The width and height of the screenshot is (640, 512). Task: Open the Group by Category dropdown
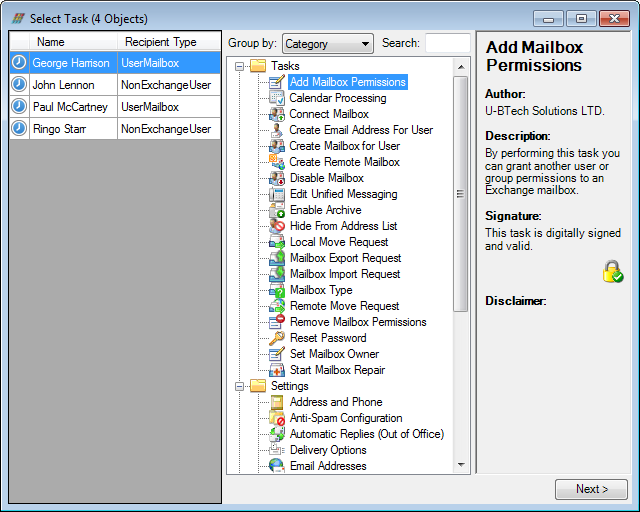click(x=328, y=44)
